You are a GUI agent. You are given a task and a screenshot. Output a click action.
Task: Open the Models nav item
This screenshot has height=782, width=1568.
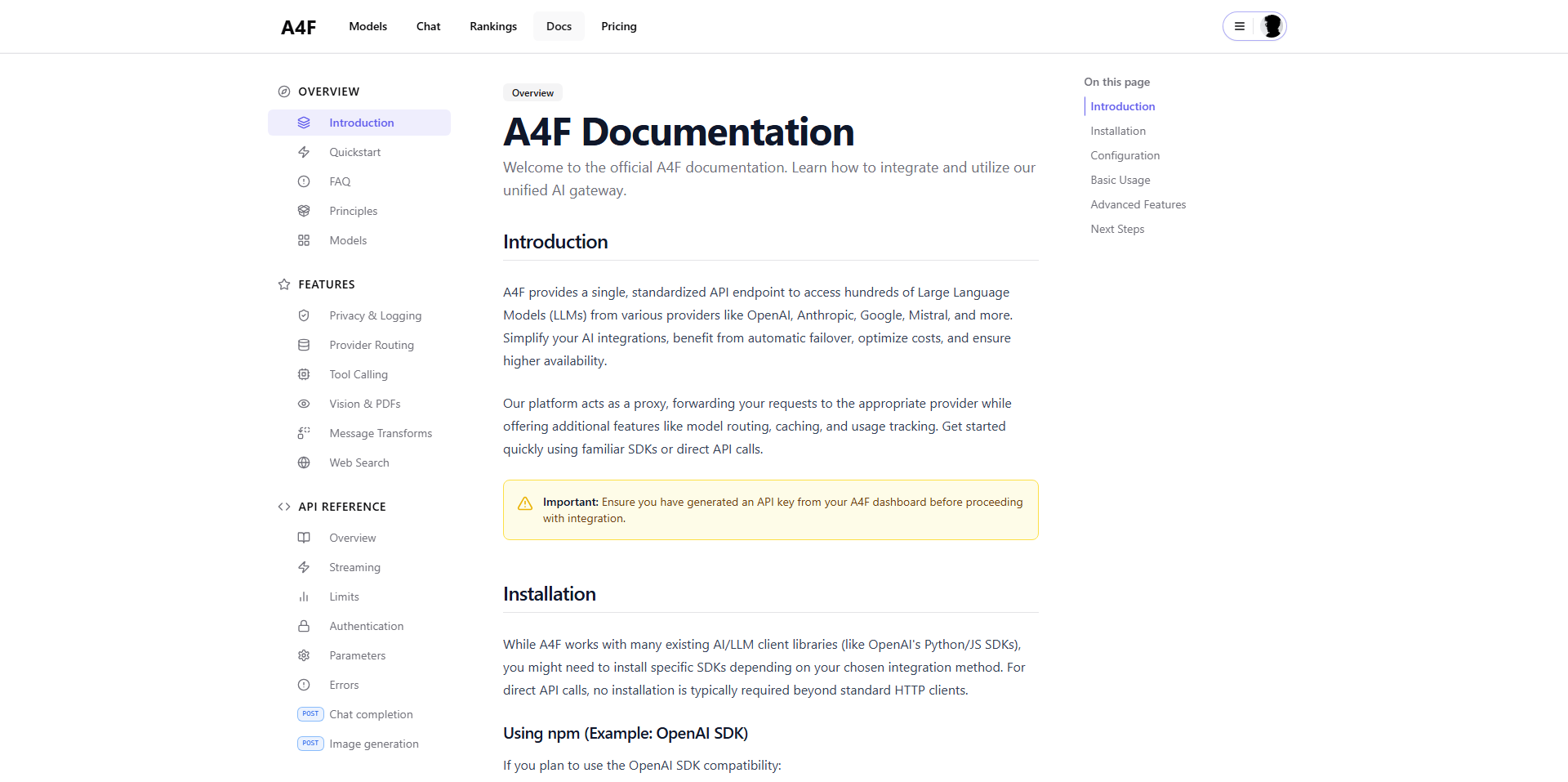[367, 26]
